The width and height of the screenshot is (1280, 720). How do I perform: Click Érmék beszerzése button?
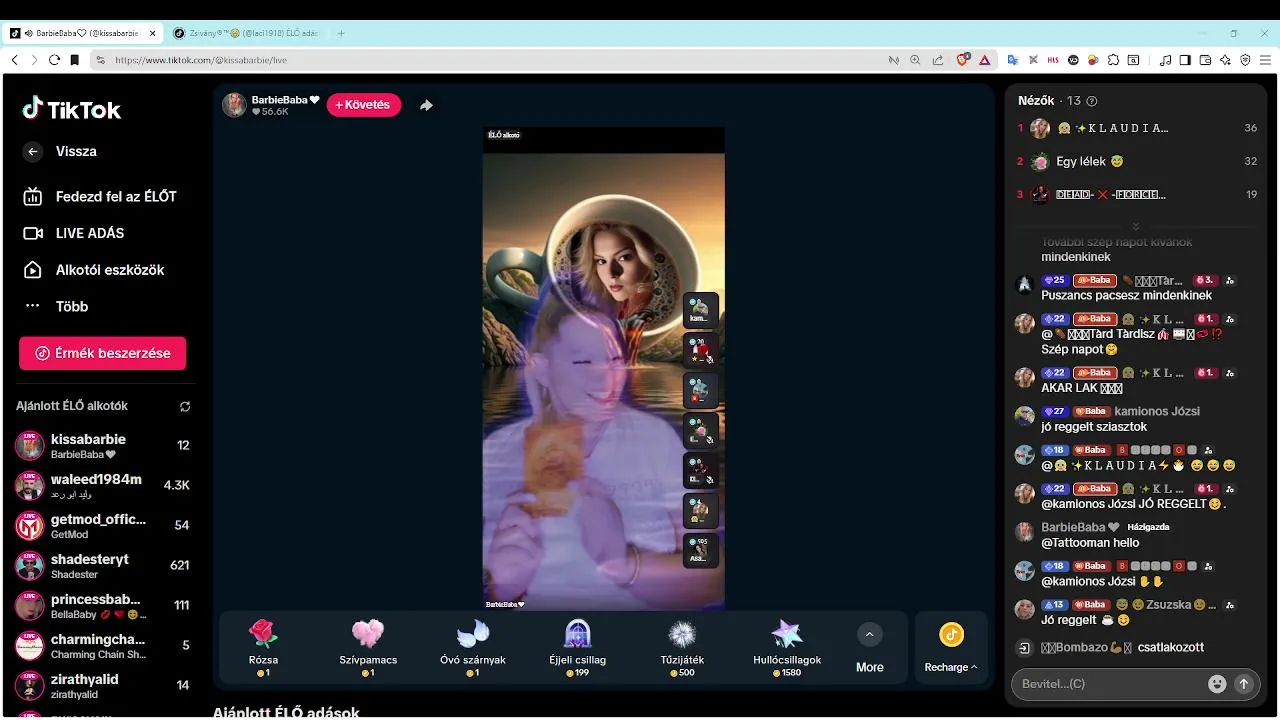tap(102, 353)
